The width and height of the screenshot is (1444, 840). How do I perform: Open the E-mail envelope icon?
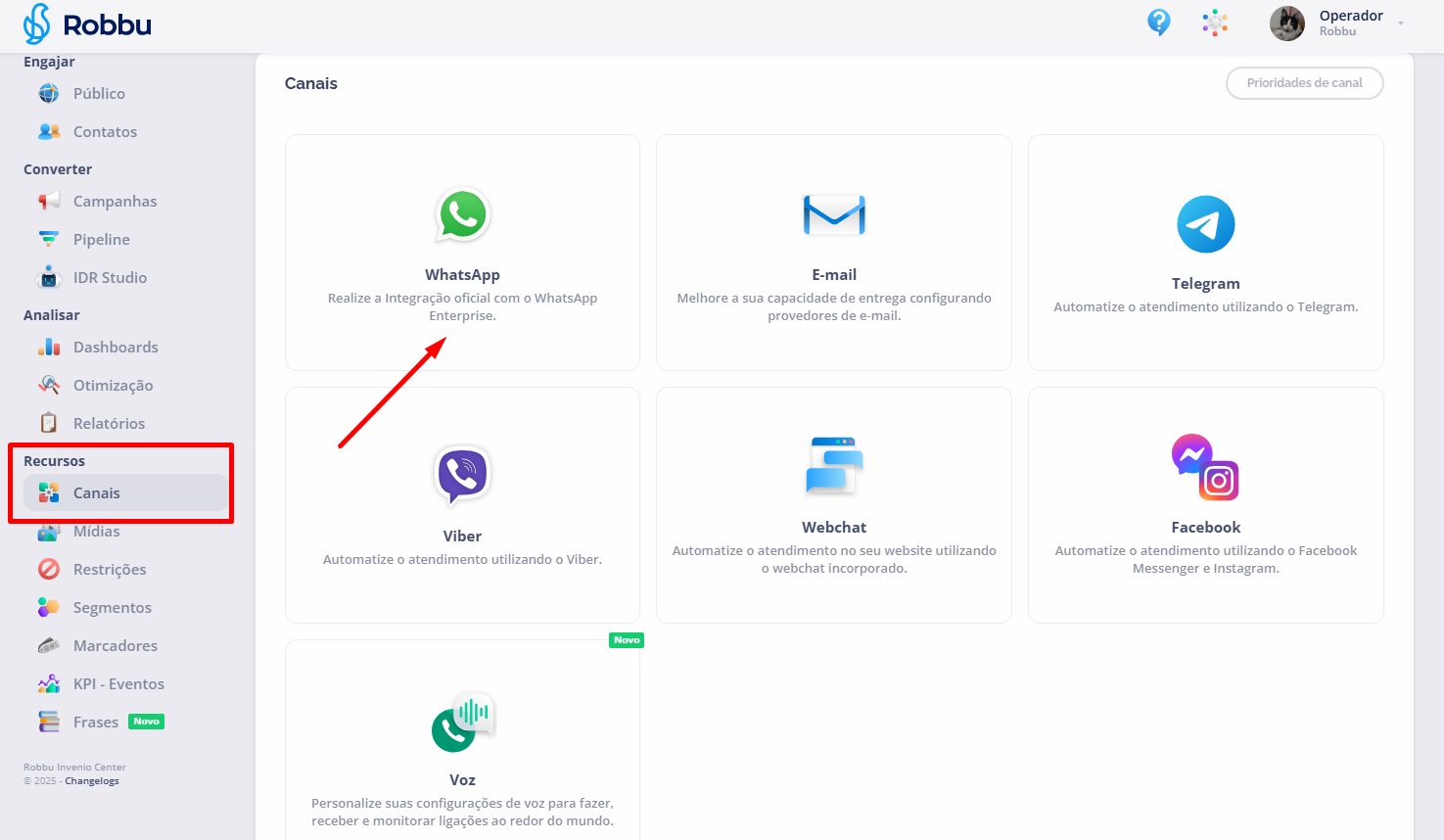834,215
